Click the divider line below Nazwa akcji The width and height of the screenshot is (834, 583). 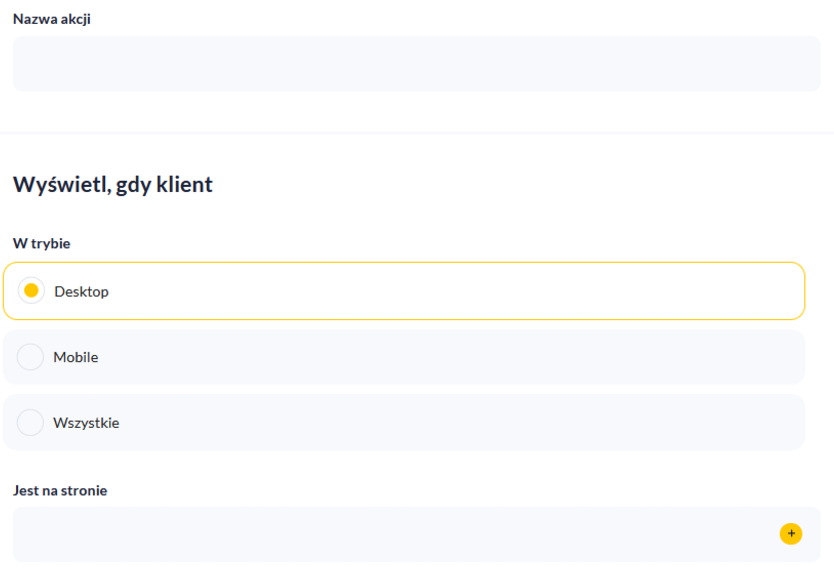click(416, 133)
